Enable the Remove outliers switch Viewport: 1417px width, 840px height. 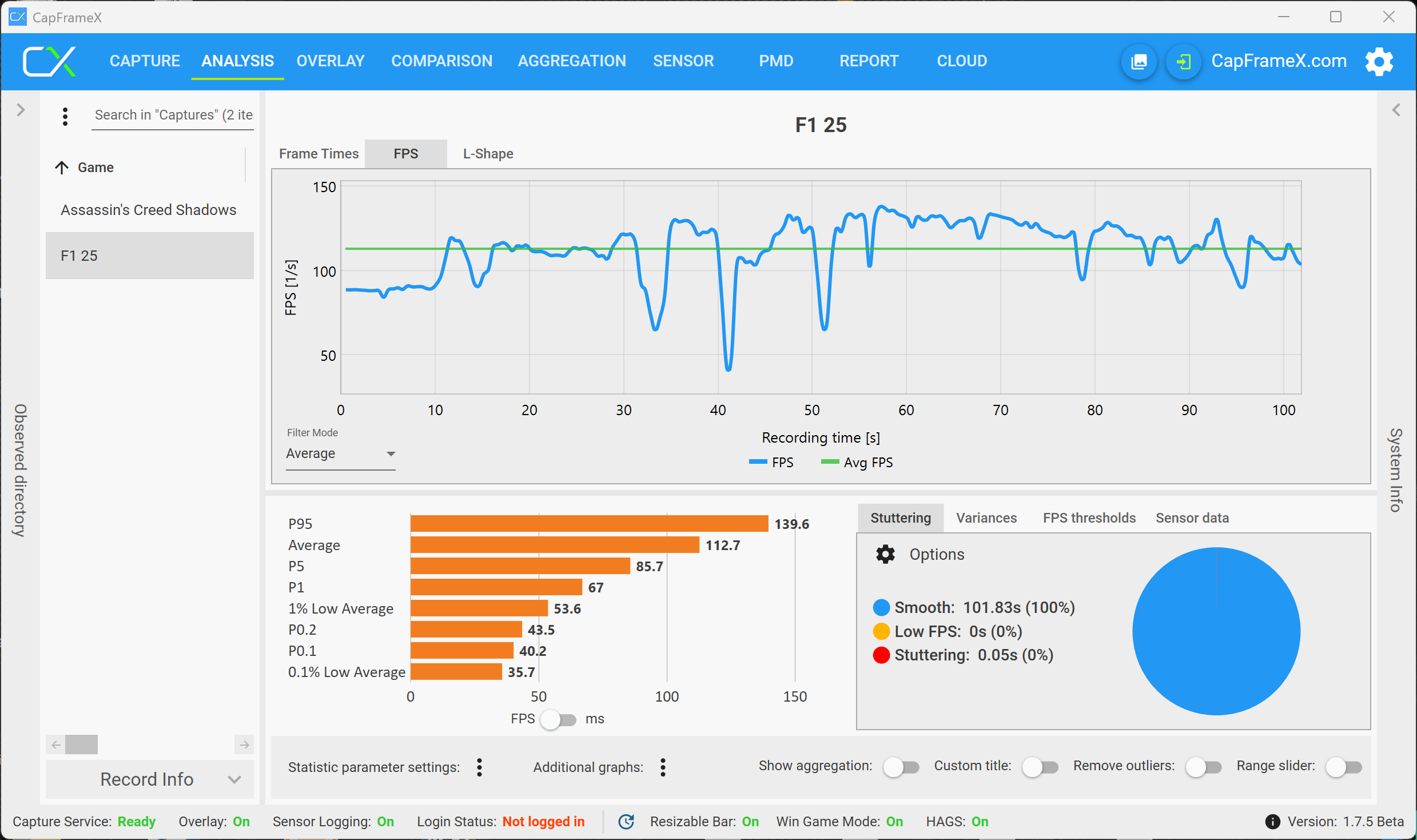pos(1203,767)
